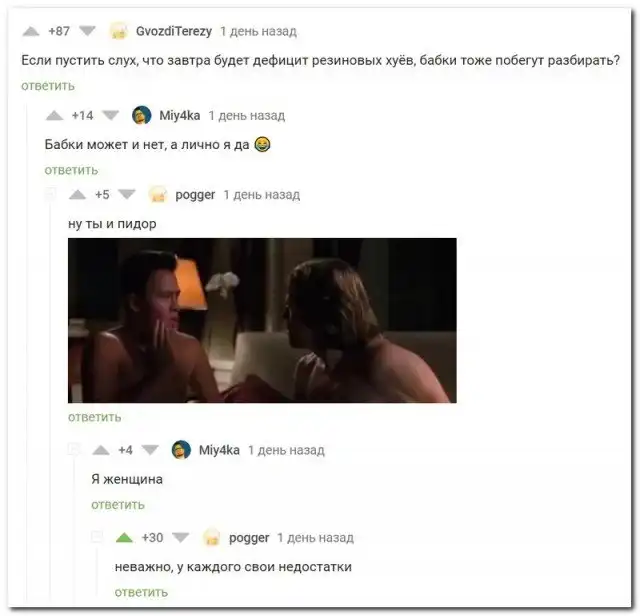Upvote Miy4ka's +14 comment
This screenshot has height=616, width=640.
tap(54, 116)
